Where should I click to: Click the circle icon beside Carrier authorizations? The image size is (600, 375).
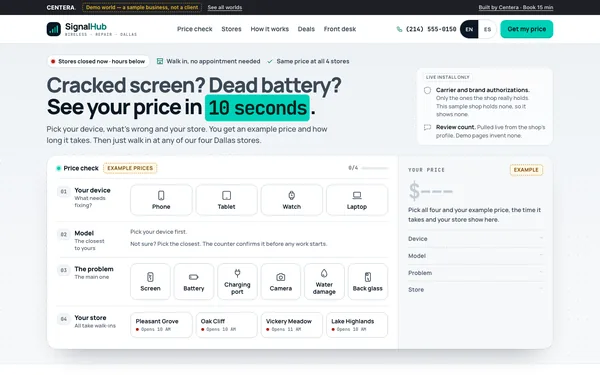coord(427,90)
